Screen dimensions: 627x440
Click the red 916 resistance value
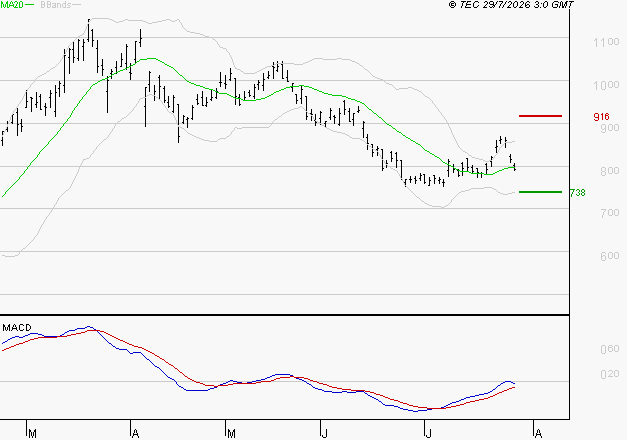click(601, 116)
